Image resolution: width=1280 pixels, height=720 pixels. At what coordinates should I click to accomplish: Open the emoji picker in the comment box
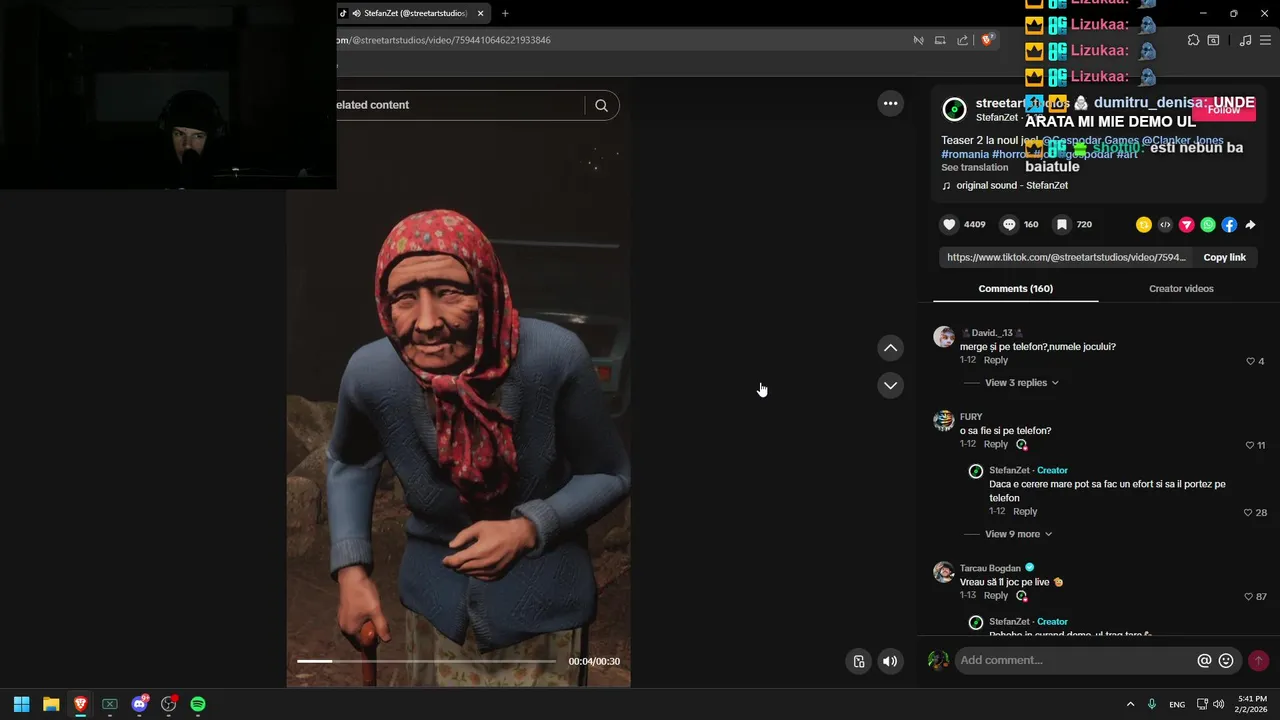(x=1226, y=661)
